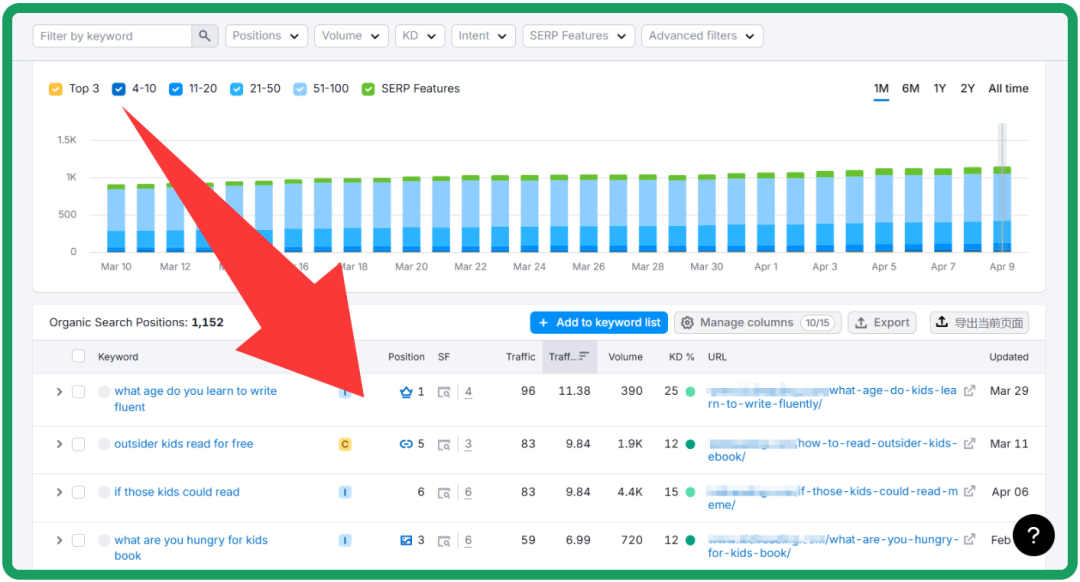
Task: Click SERP features icon in first keyword row
Action: point(444,392)
